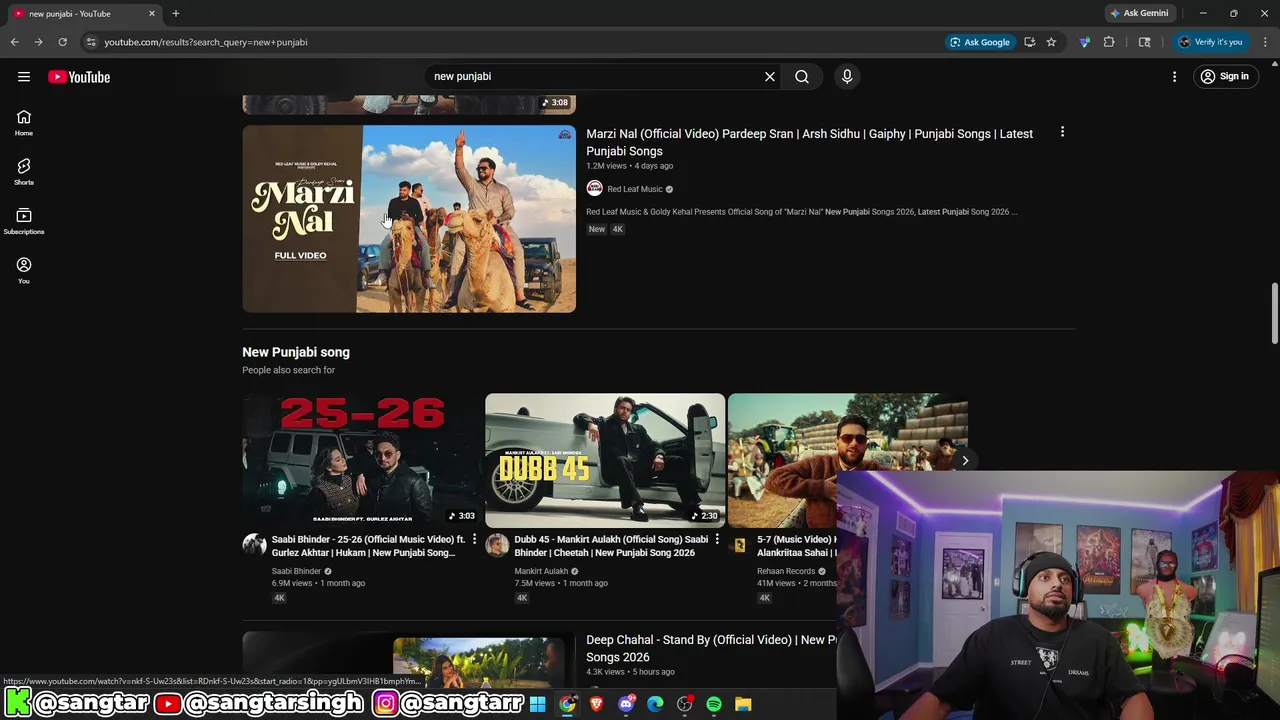Image resolution: width=1280 pixels, height=720 pixels.
Task: Open Deep Chahal - Stand By video title
Action: (x=712, y=648)
